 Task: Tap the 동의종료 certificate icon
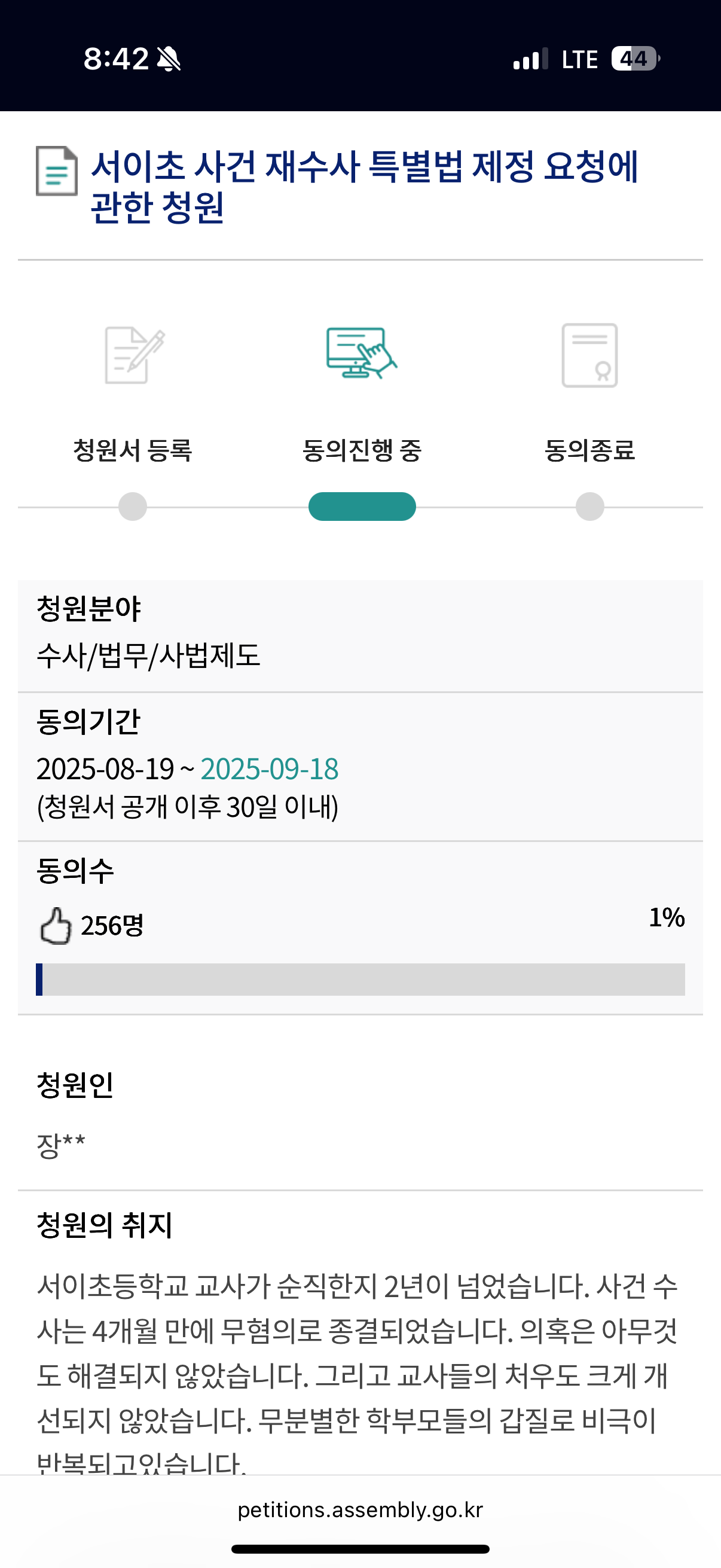[589, 355]
